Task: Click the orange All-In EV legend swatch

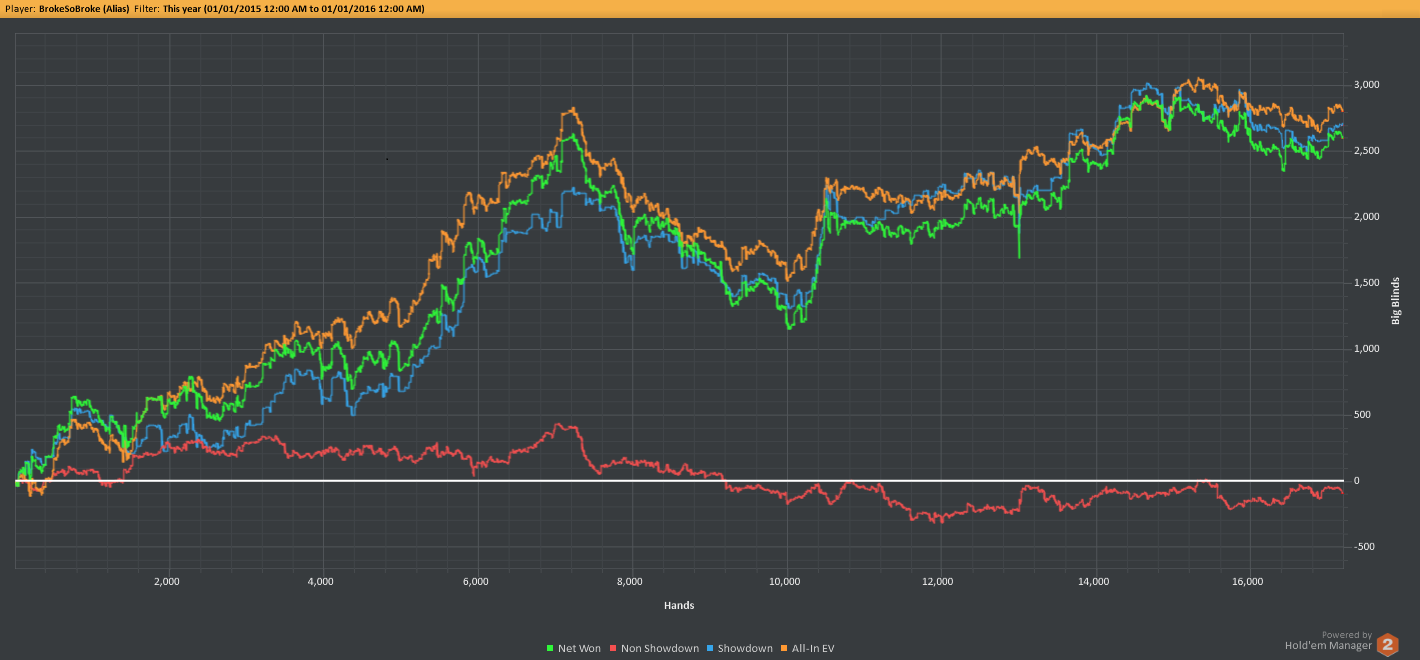Action: (784, 649)
